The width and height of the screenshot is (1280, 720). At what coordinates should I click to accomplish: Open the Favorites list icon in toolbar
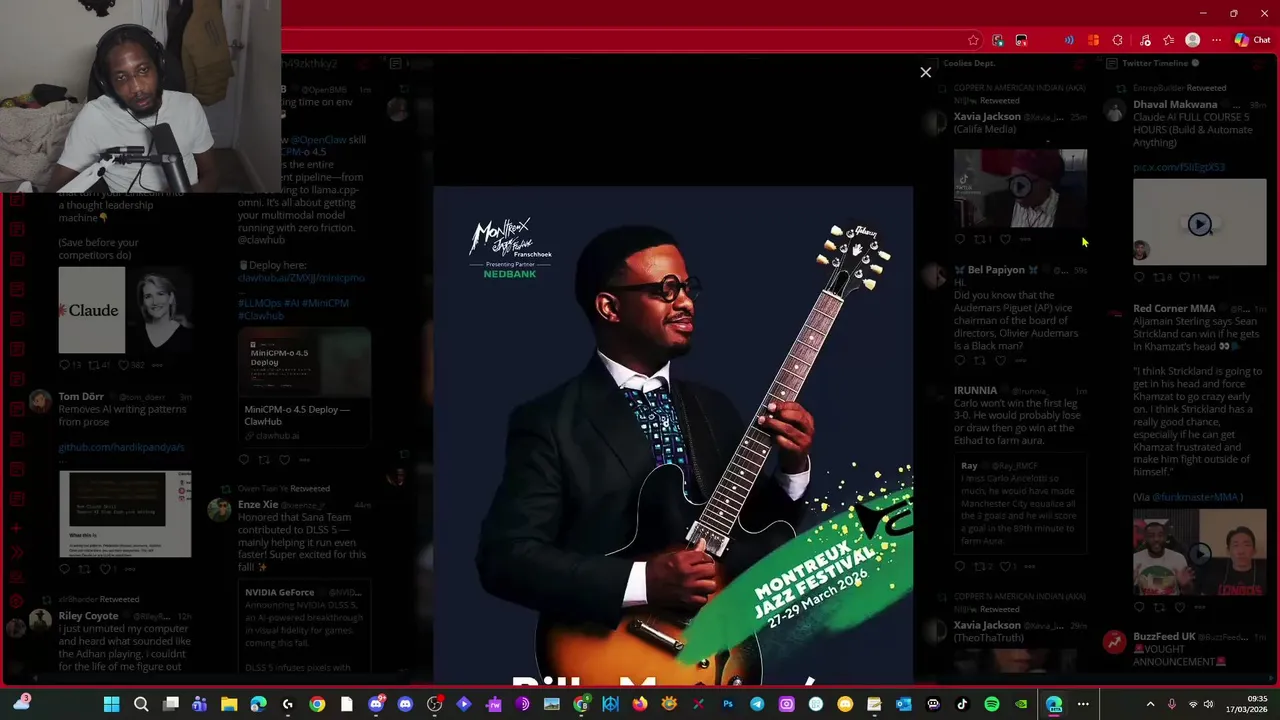[1168, 40]
